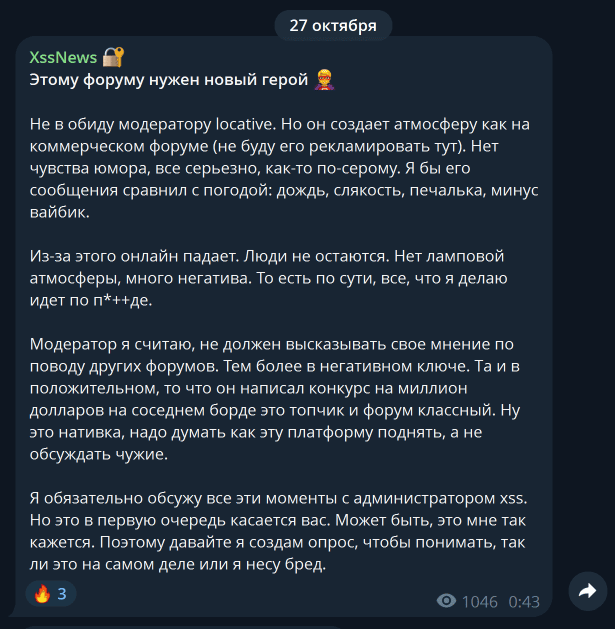Click the 0:43 message timestamp
Image resolution: width=615 pixels, height=629 pixels.
524,601
